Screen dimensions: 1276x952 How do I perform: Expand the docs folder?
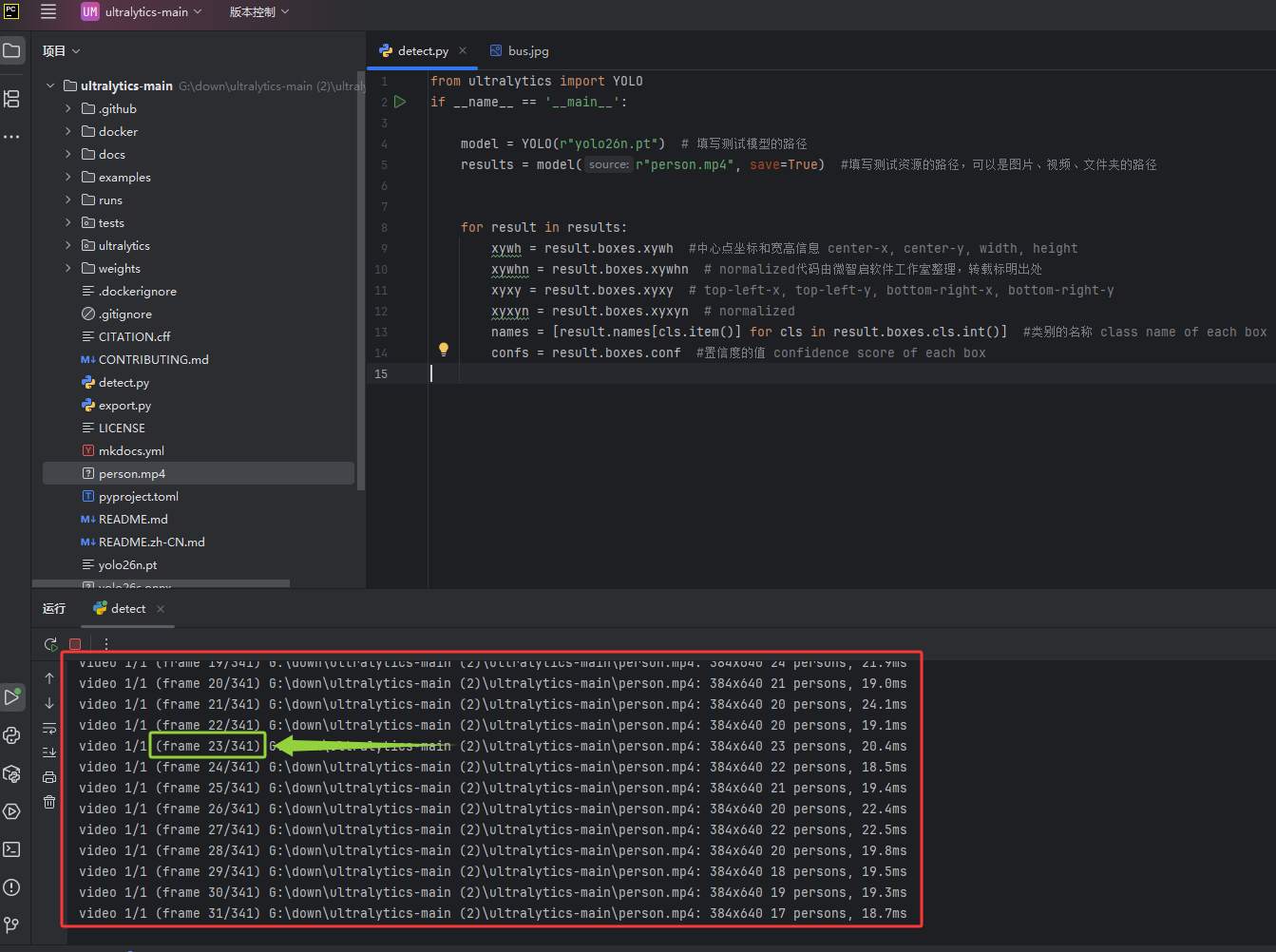point(68,154)
